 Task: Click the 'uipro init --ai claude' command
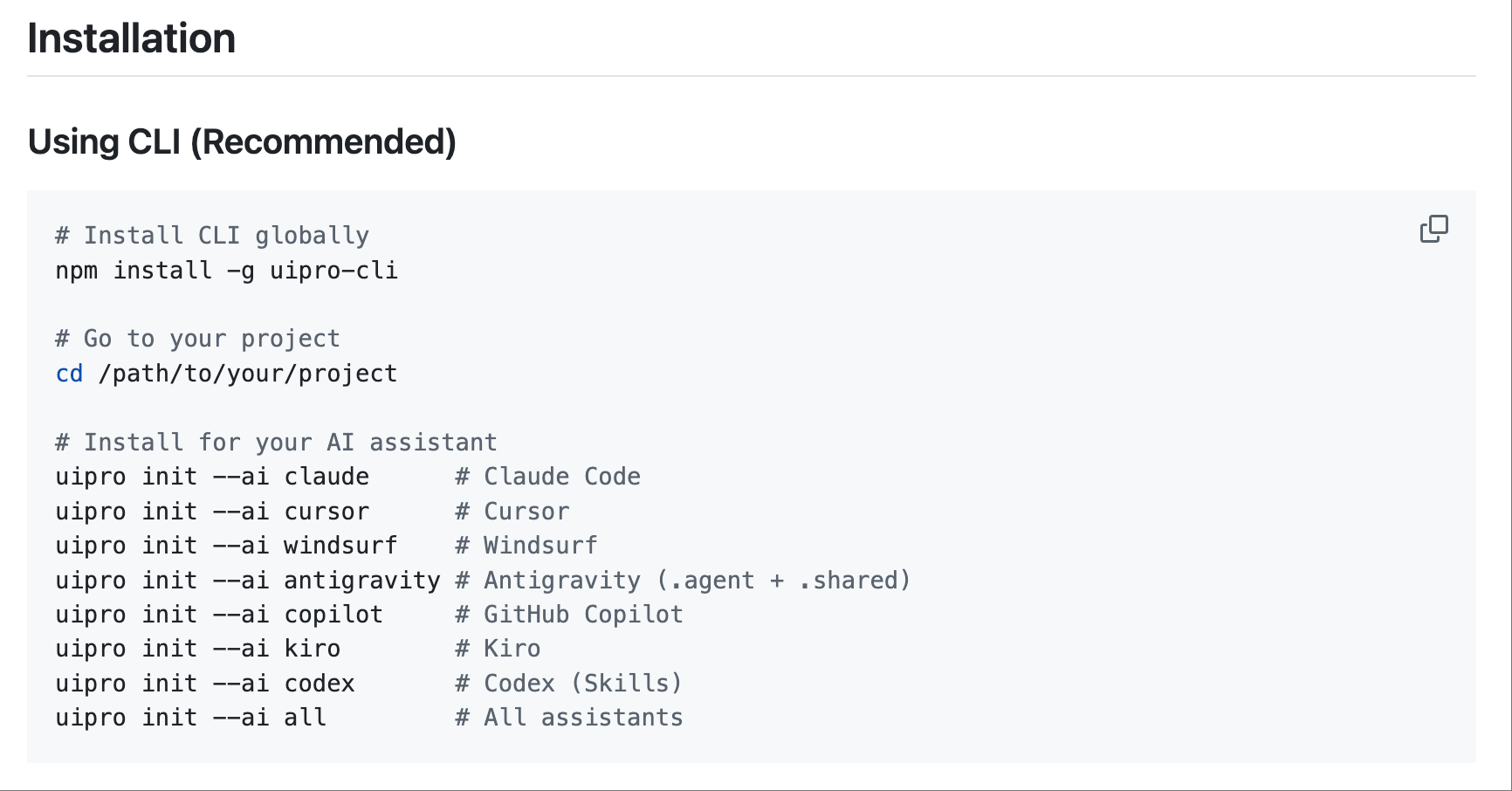pyautogui.click(x=212, y=477)
